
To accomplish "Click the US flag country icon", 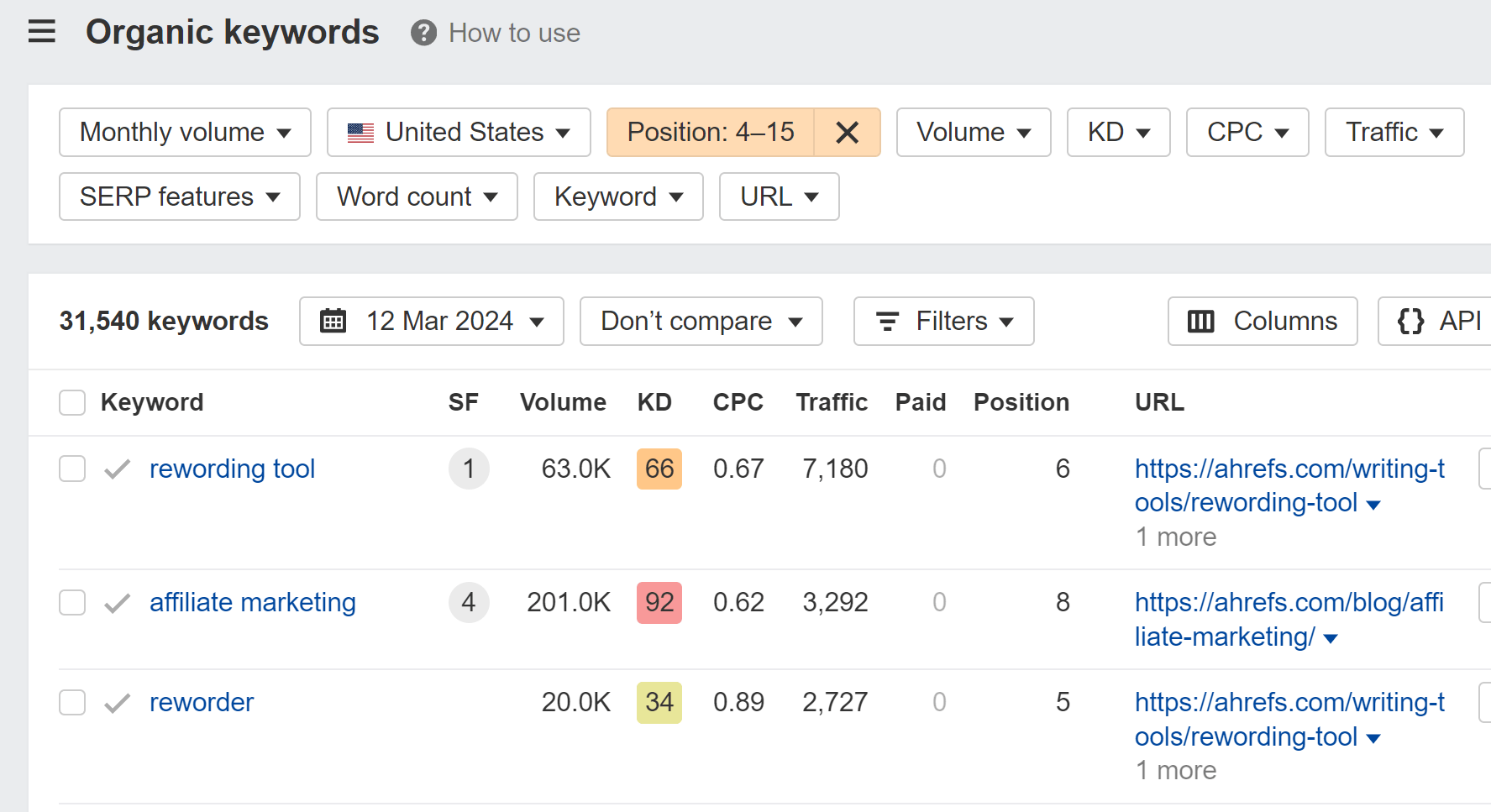I will [361, 132].
